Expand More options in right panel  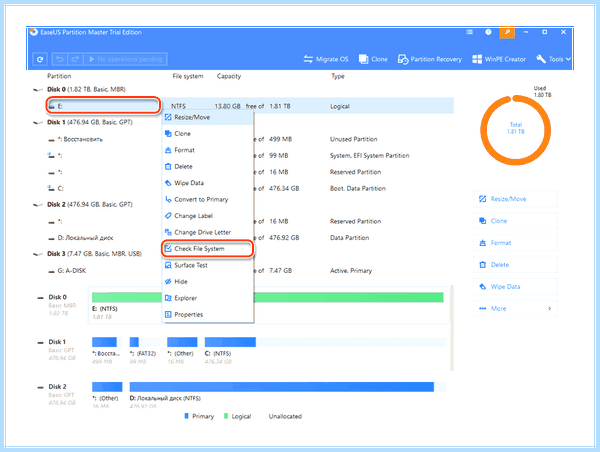[x=515, y=308]
